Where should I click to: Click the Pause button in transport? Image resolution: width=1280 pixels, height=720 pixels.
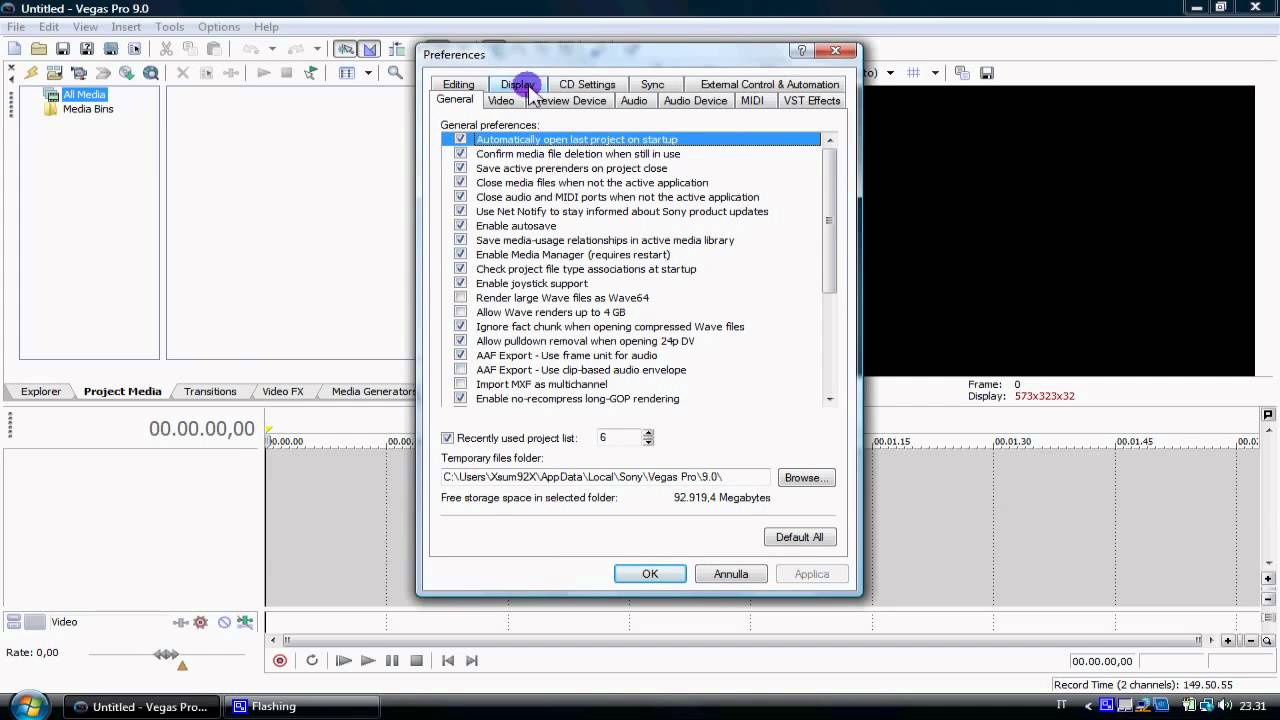(x=392, y=660)
